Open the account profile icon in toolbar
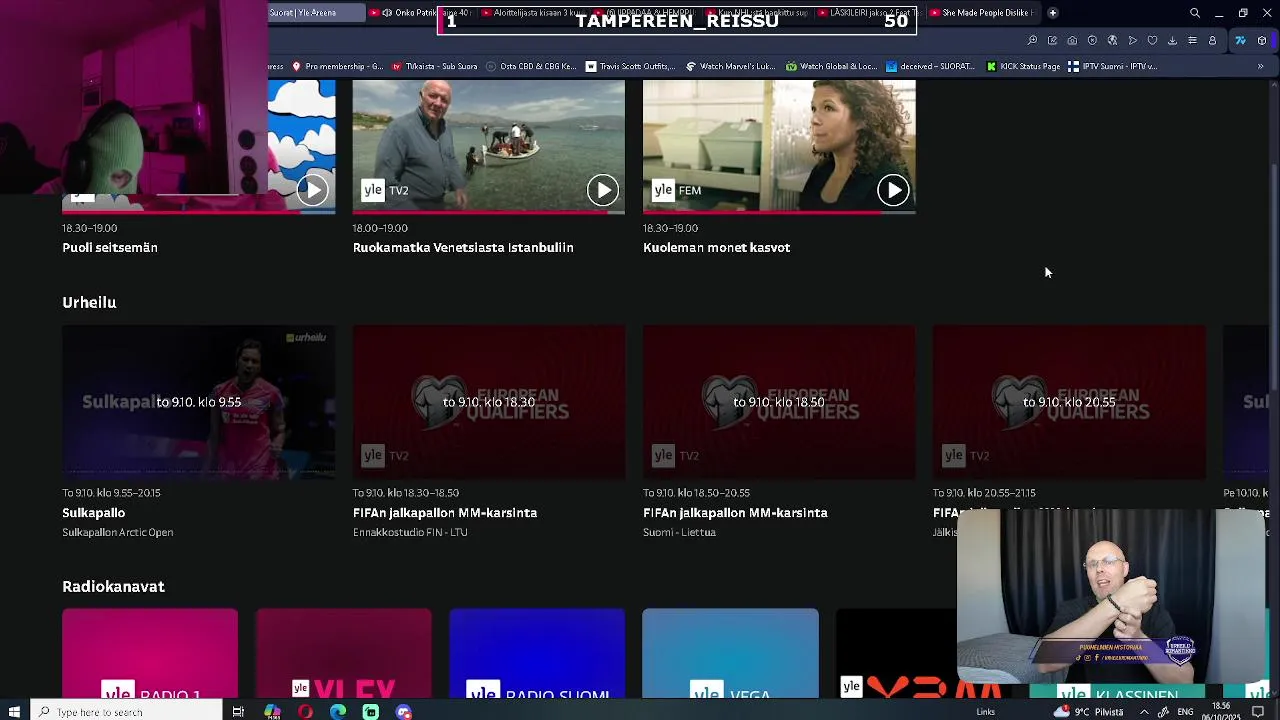 pos(1212,40)
